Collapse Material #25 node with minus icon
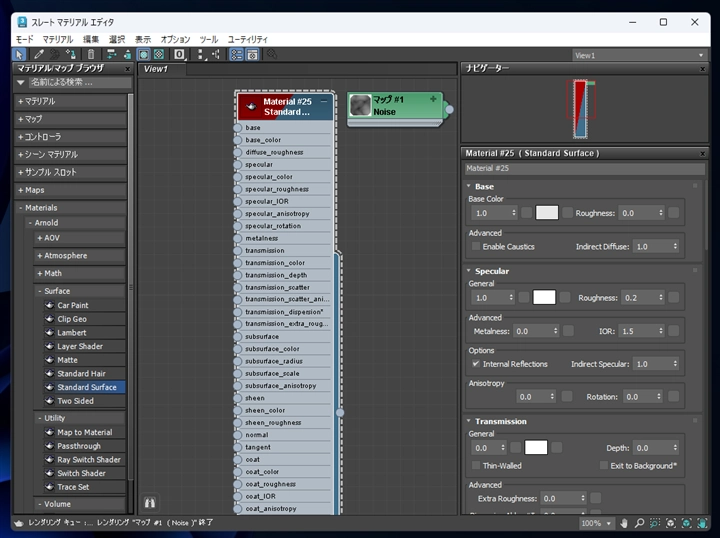 324,101
